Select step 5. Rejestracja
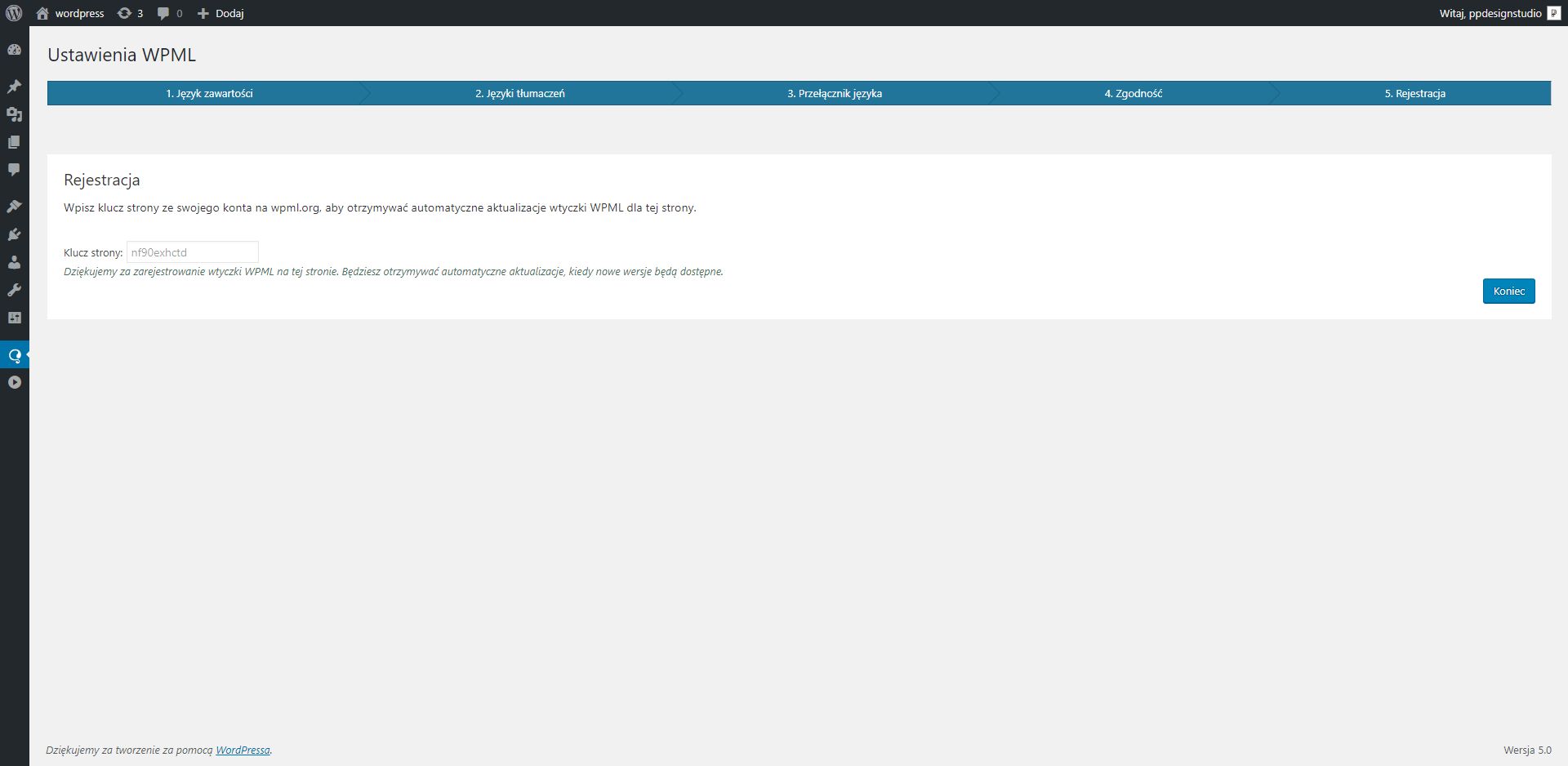The image size is (1568, 766). pyautogui.click(x=1415, y=93)
